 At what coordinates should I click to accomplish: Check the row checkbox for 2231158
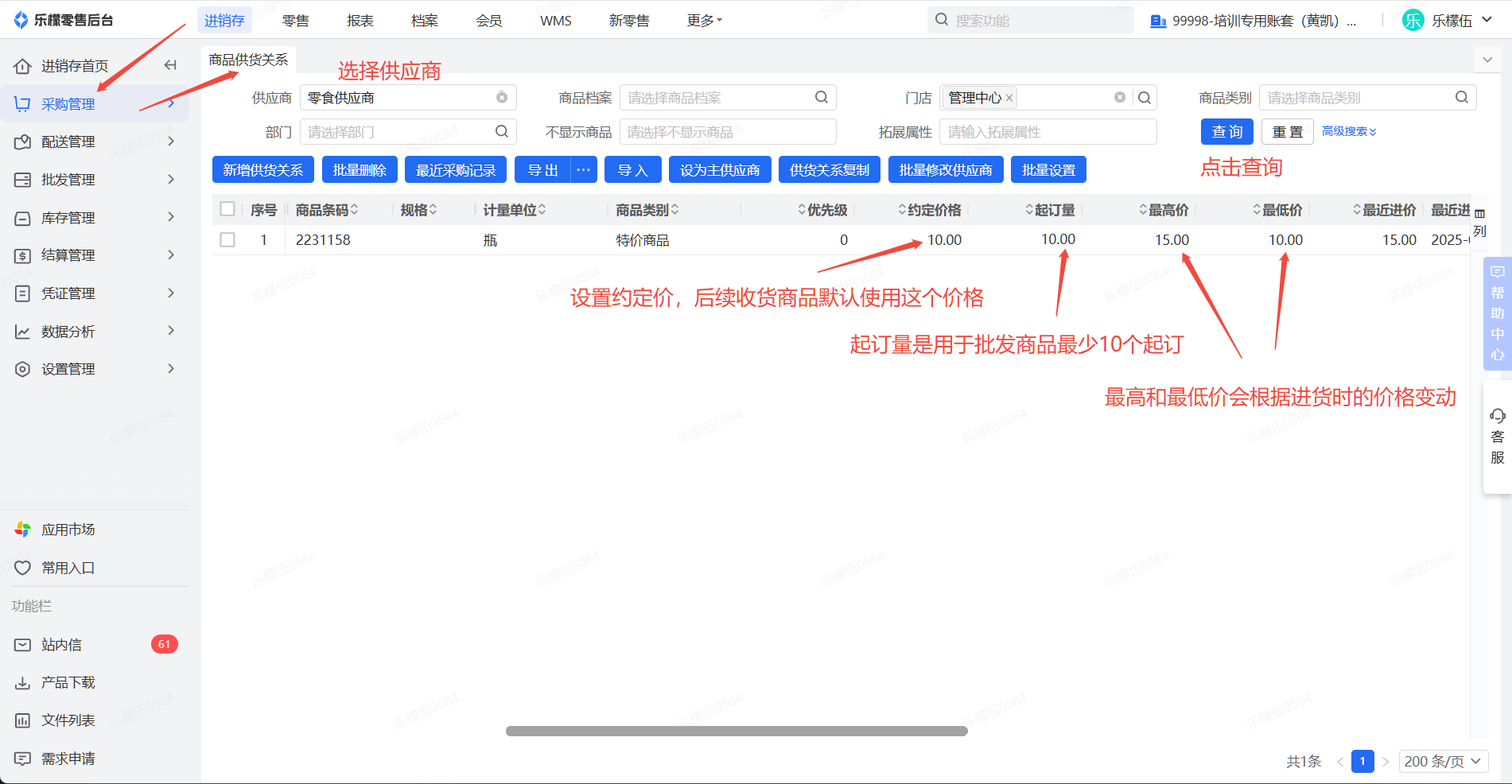click(x=227, y=239)
